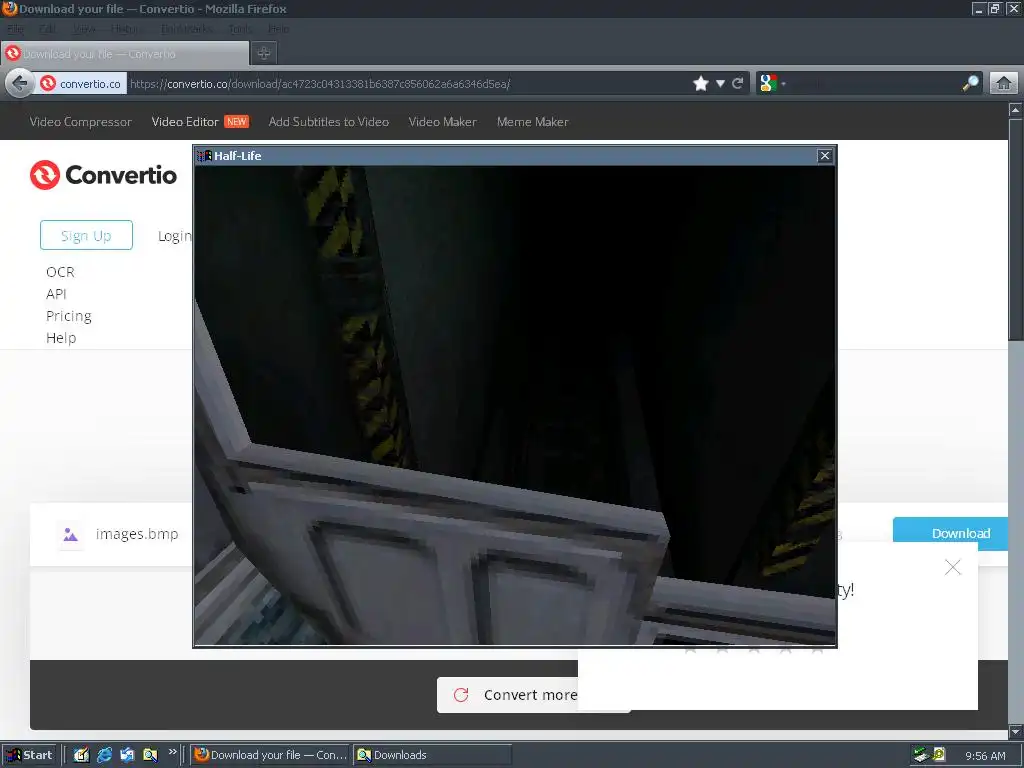This screenshot has width=1024, height=768.
Task: Open a new tab with the plus button
Action: click(x=264, y=54)
